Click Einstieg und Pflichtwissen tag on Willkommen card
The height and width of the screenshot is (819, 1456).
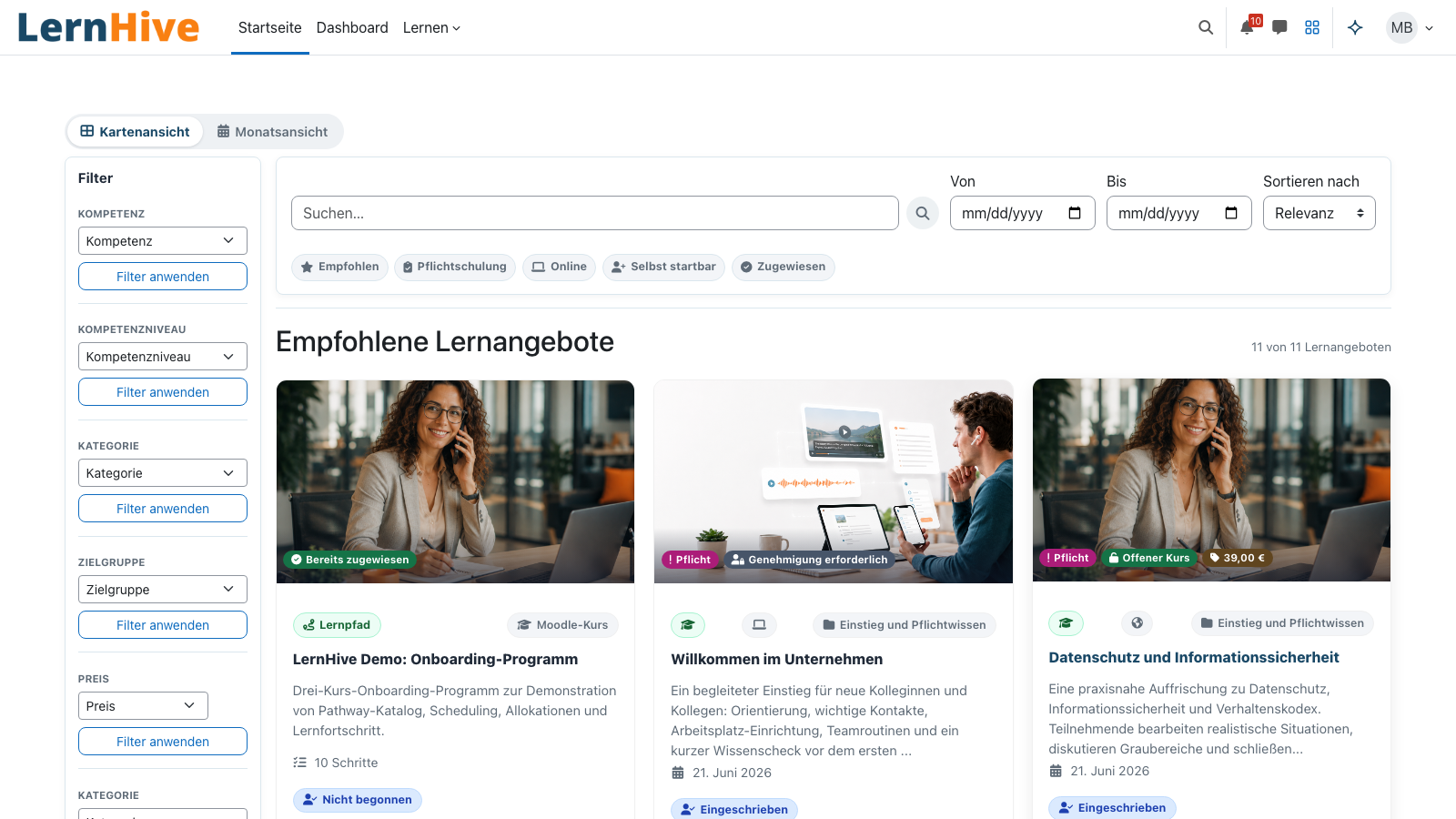coord(905,624)
